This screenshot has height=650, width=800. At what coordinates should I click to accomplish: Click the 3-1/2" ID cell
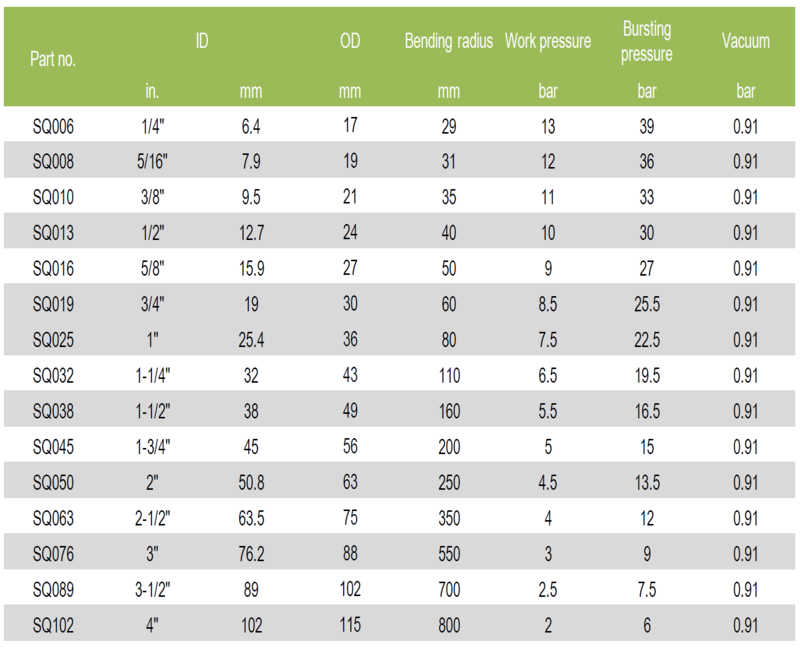tap(152, 590)
